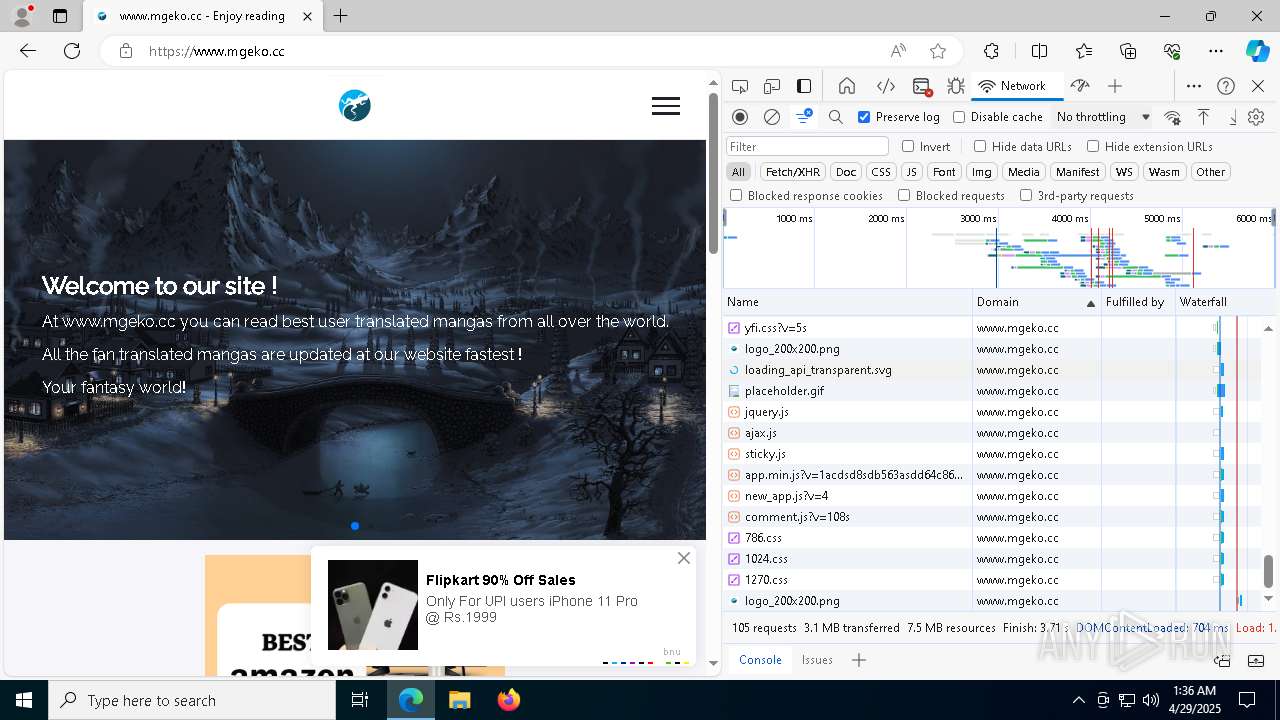Add more tools with the plus icon
The width and height of the screenshot is (1280, 720).
pos(1115,86)
